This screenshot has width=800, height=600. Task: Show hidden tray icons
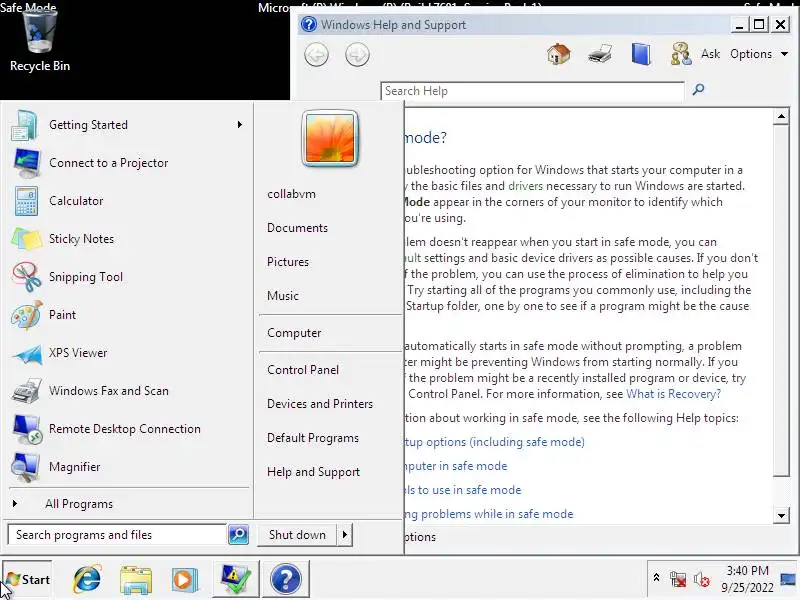657,578
